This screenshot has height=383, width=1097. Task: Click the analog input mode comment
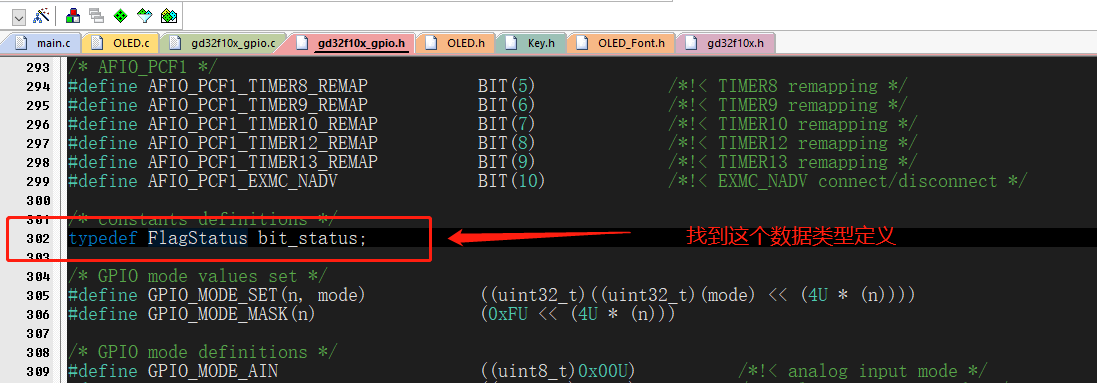tap(863, 371)
